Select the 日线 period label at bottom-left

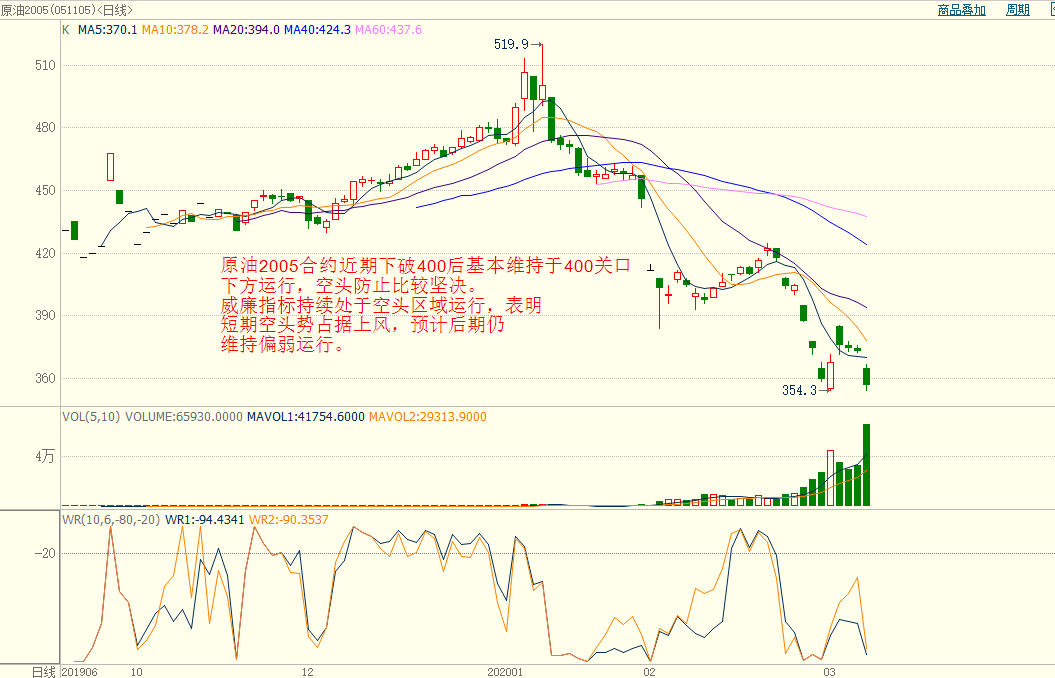[x=43, y=671]
